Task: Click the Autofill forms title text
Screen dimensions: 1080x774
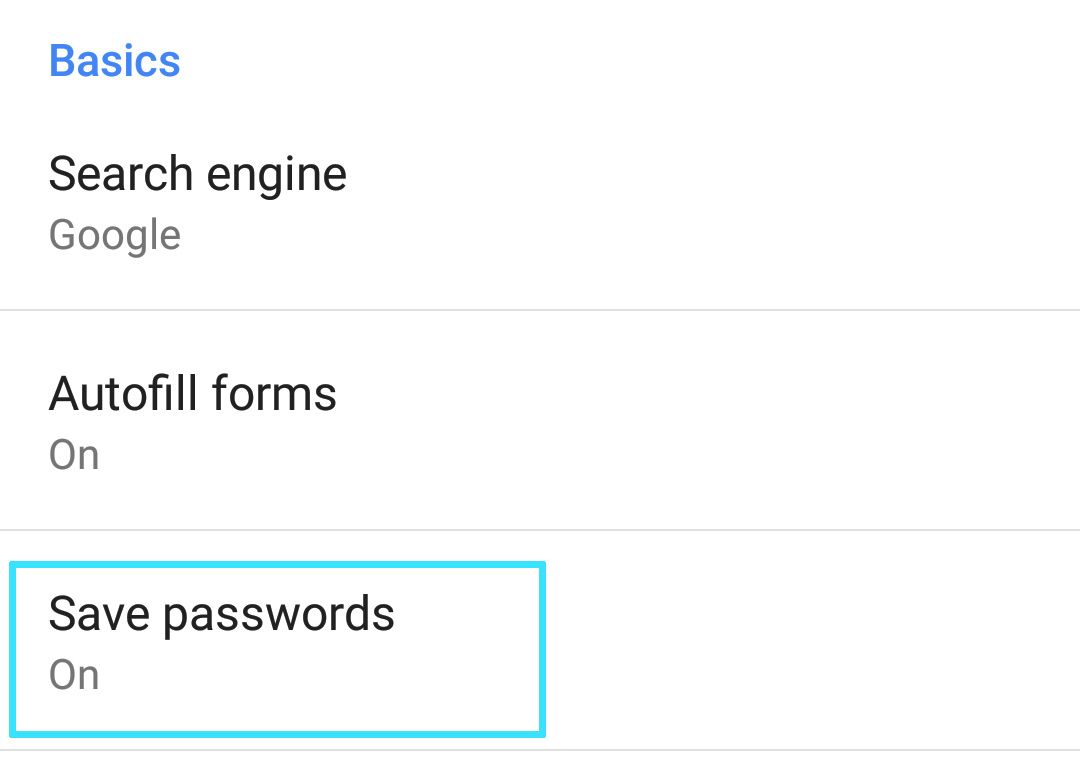Action: [x=193, y=394]
